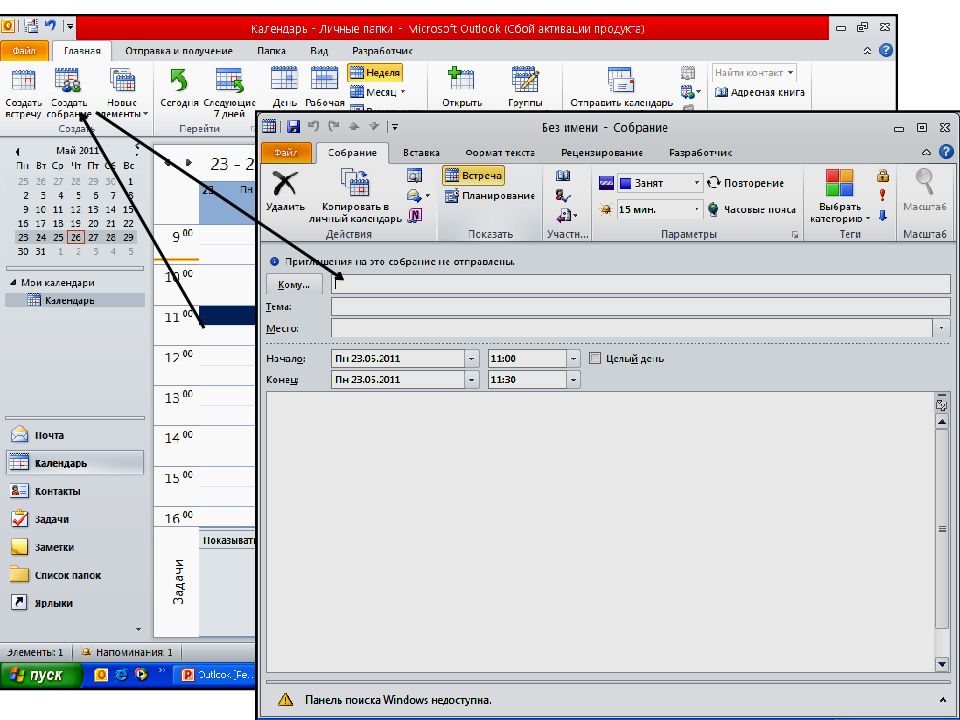960x720 pixels.
Task: Open the Рецензирование tab
Action: [602, 152]
